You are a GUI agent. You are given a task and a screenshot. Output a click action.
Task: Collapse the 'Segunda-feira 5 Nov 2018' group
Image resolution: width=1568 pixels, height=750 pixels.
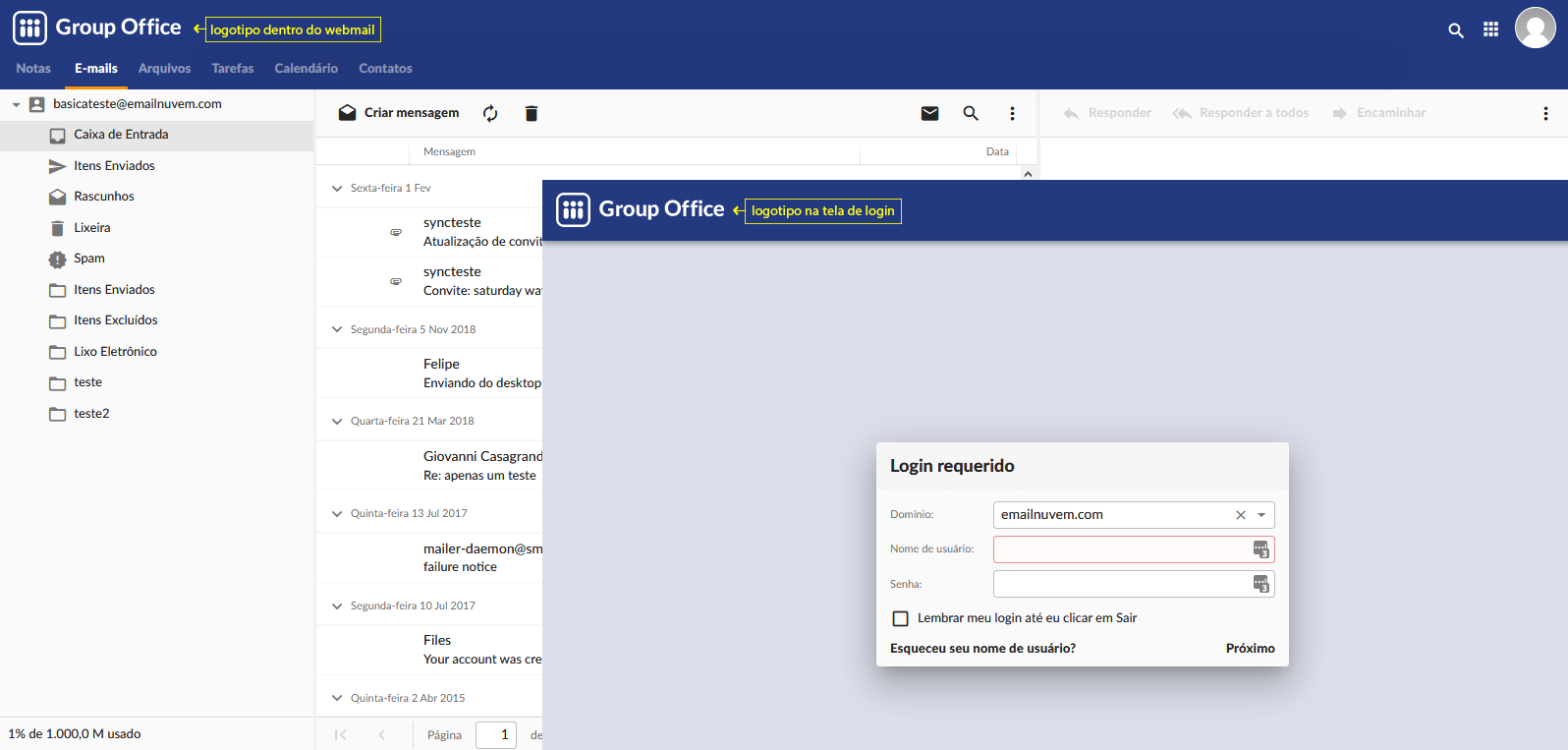coord(337,330)
